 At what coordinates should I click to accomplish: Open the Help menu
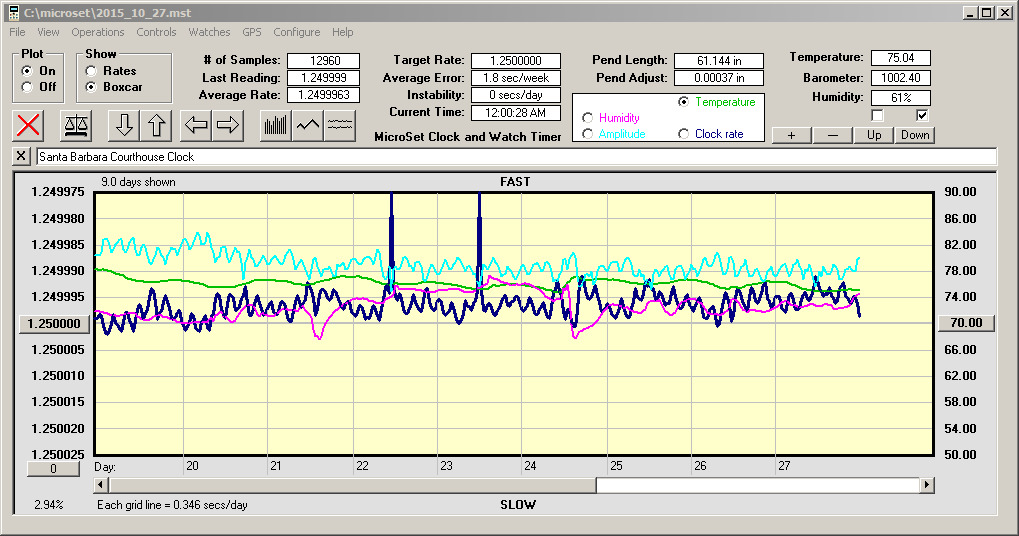click(x=342, y=32)
